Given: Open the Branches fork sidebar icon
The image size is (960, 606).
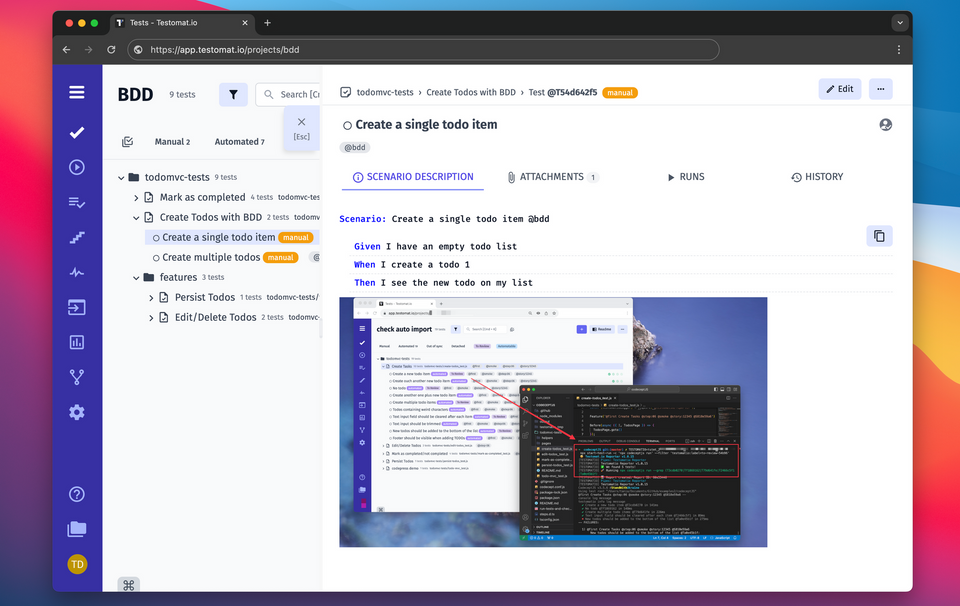Looking at the screenshot, I should coord(77,377).
